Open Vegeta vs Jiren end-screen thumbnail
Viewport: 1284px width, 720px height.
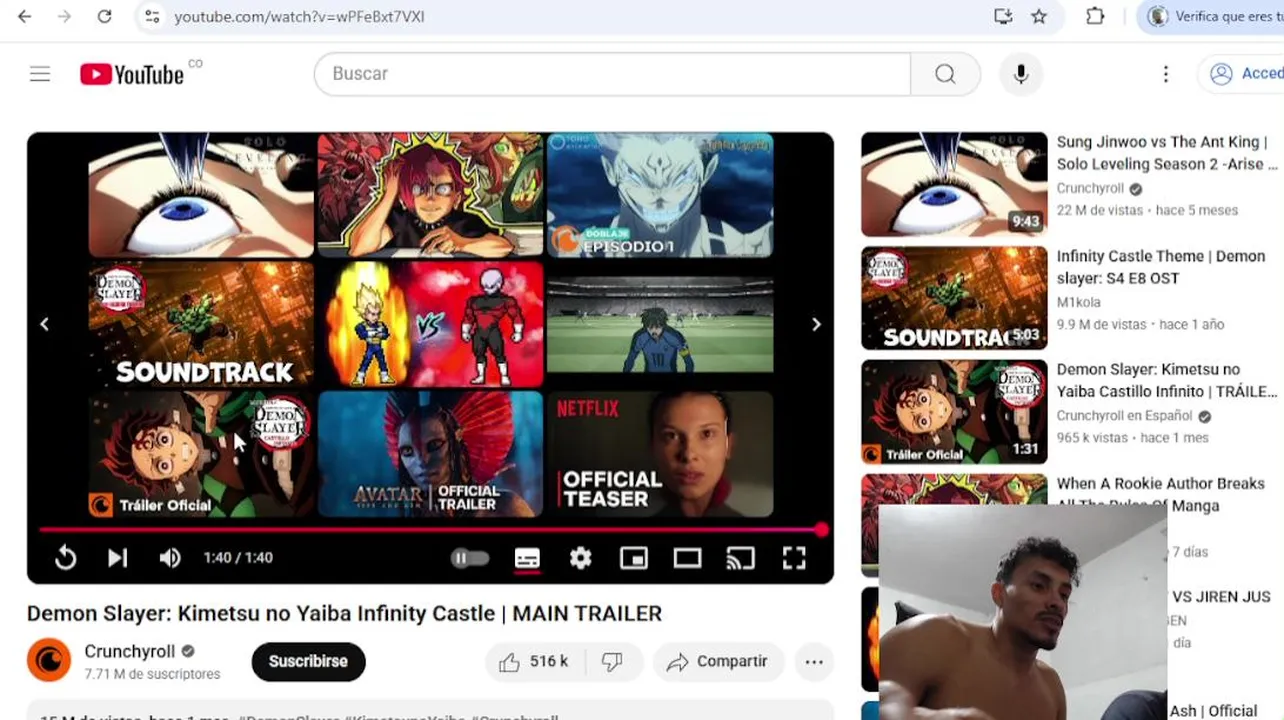click(430, 324)
